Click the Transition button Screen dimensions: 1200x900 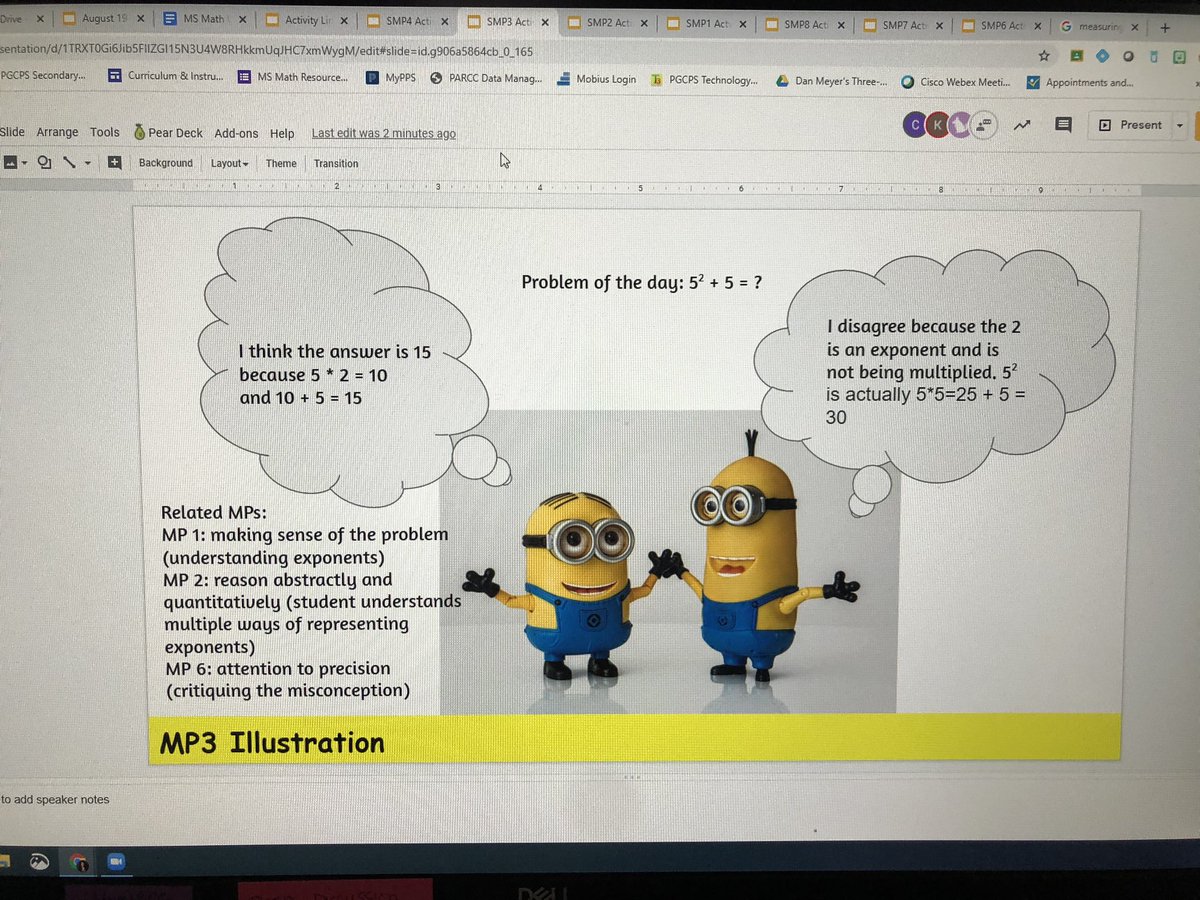(336, 163)
